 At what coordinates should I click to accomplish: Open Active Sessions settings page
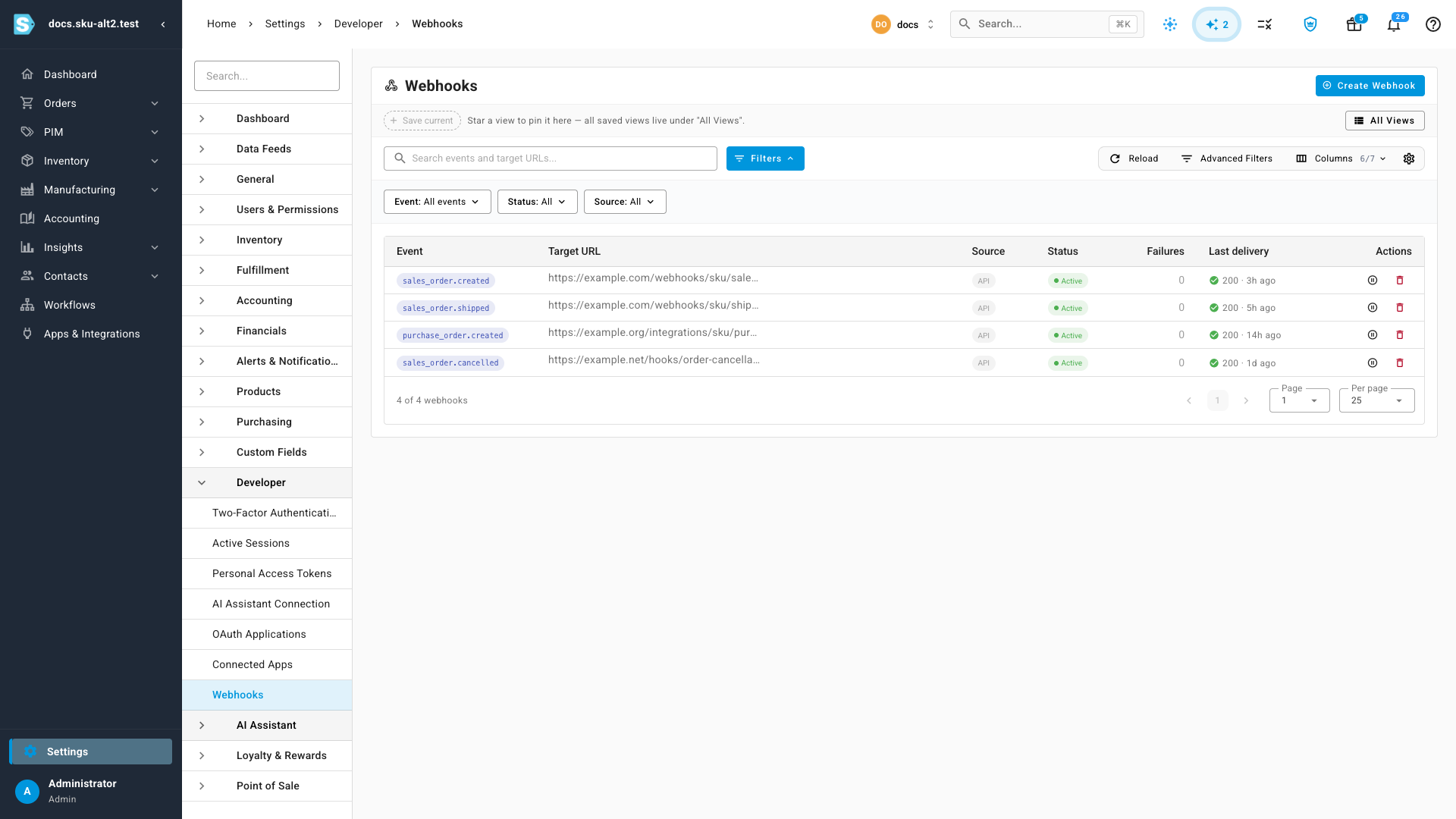click(267, 543)
